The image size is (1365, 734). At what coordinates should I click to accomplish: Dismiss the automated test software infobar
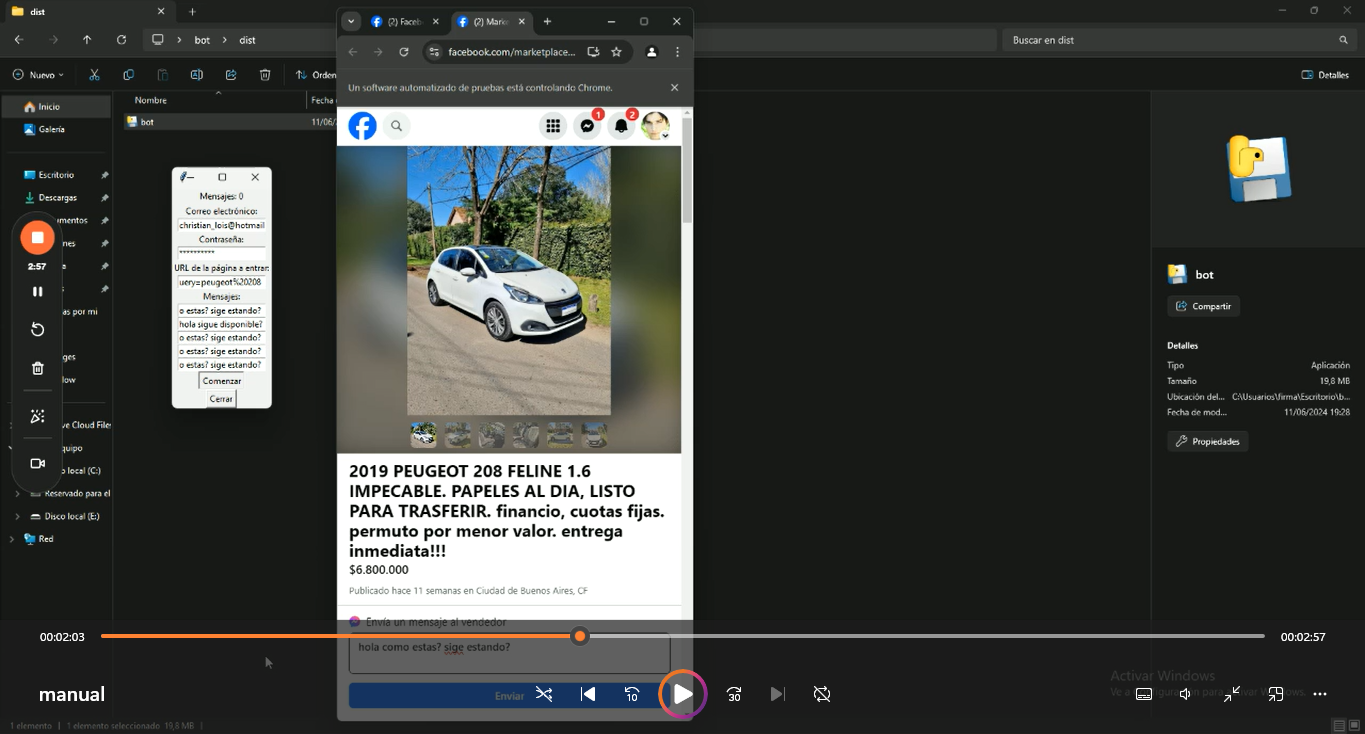pos(674,88)
